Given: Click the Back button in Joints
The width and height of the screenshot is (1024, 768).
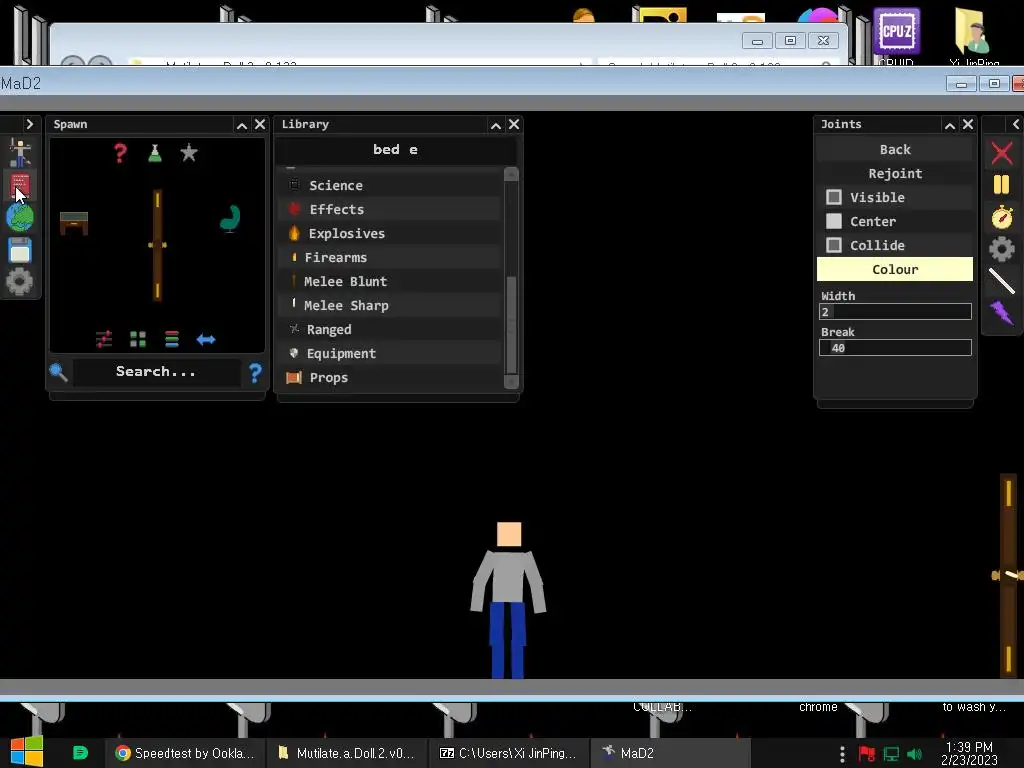Looking at the screenshot, I should (895, 150).
